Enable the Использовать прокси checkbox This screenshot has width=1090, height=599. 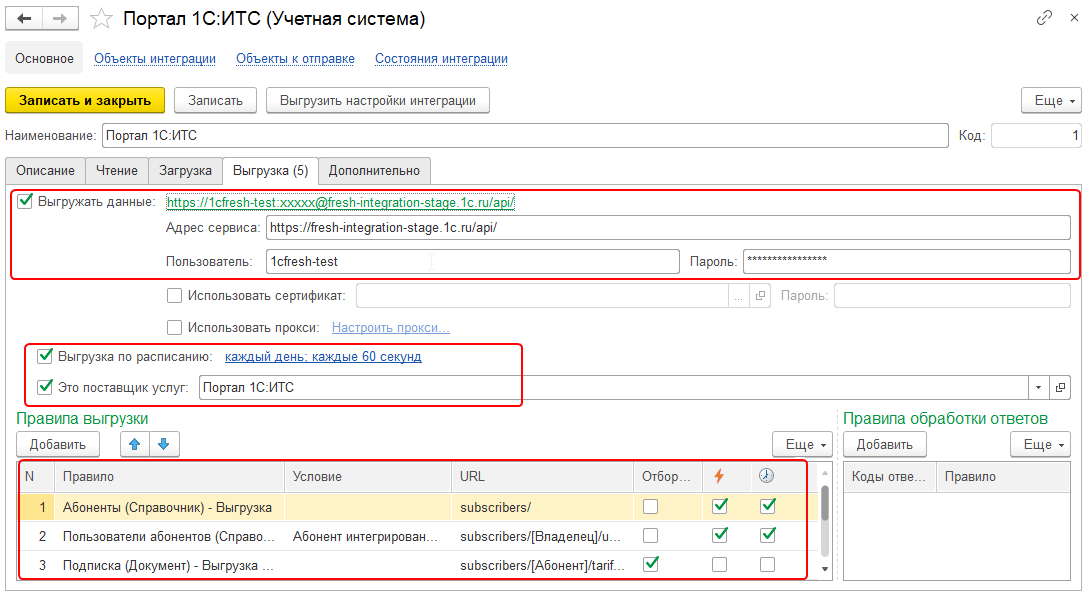175,327
